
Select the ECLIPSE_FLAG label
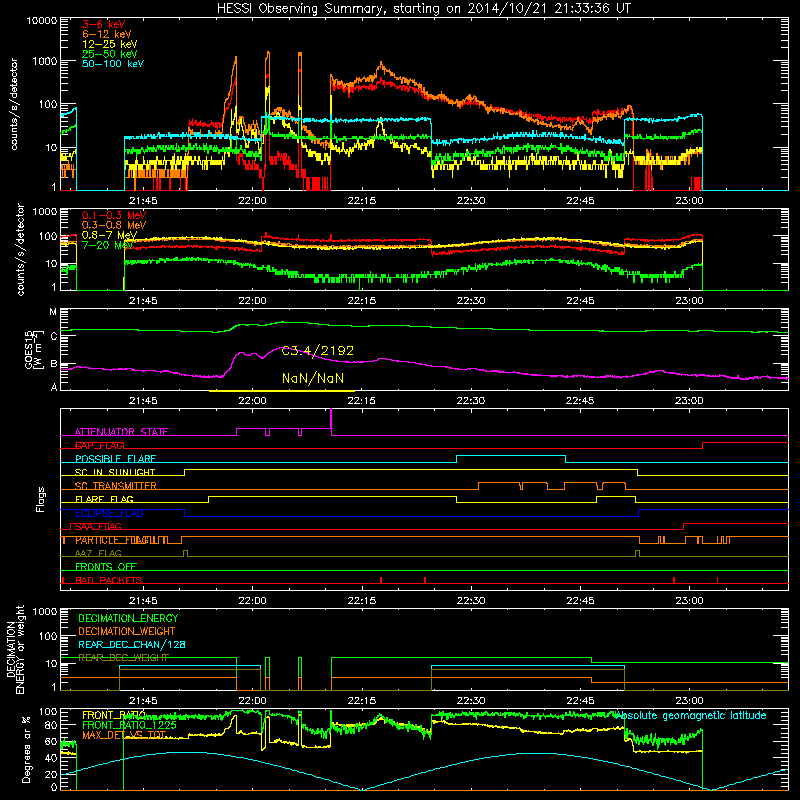[109, 513]
